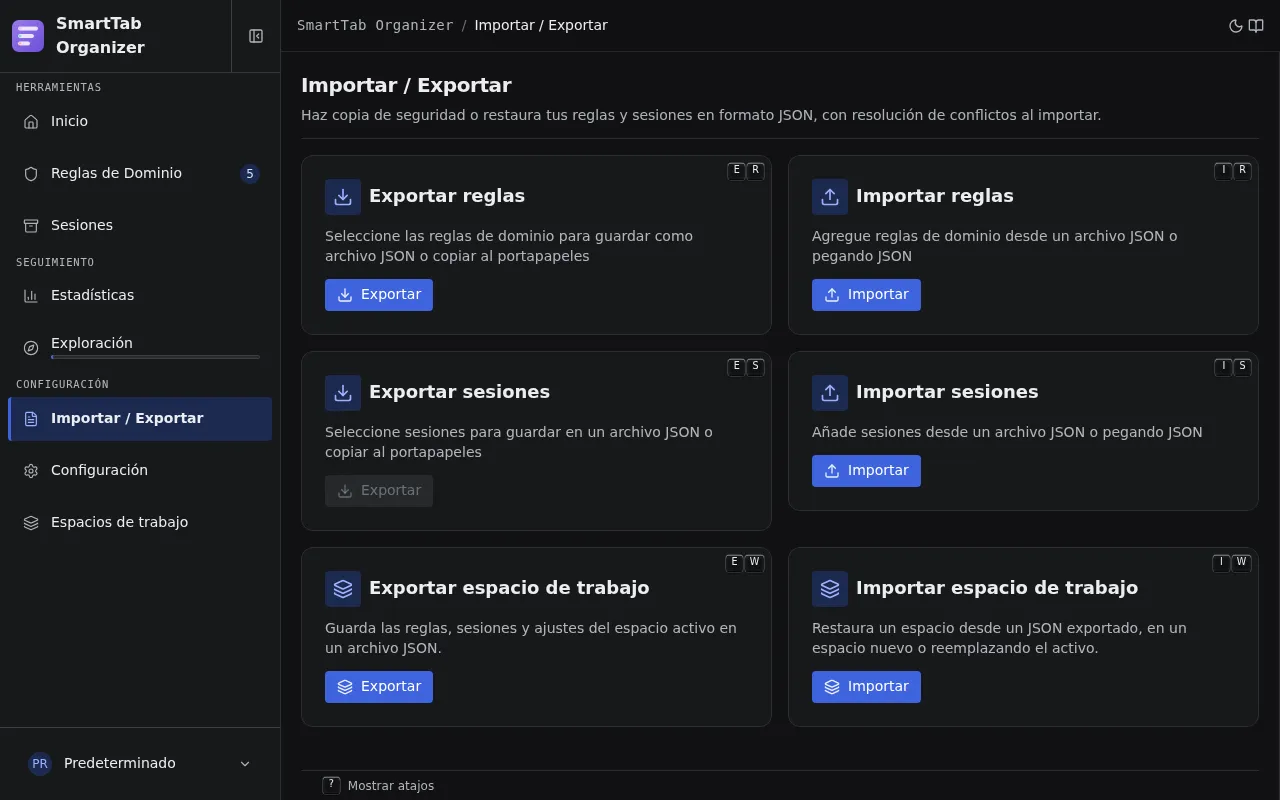Click disabled Exportar button for sesiones
This screenshot has width=1280, height=800.
[x=379, y=491]
